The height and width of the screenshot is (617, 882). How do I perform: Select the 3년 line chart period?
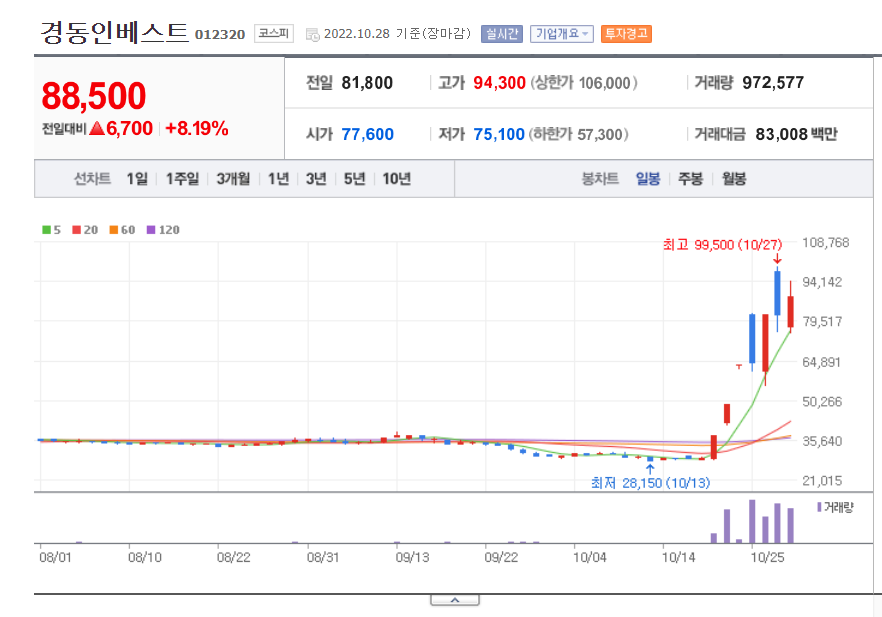(x=316, y=179)
